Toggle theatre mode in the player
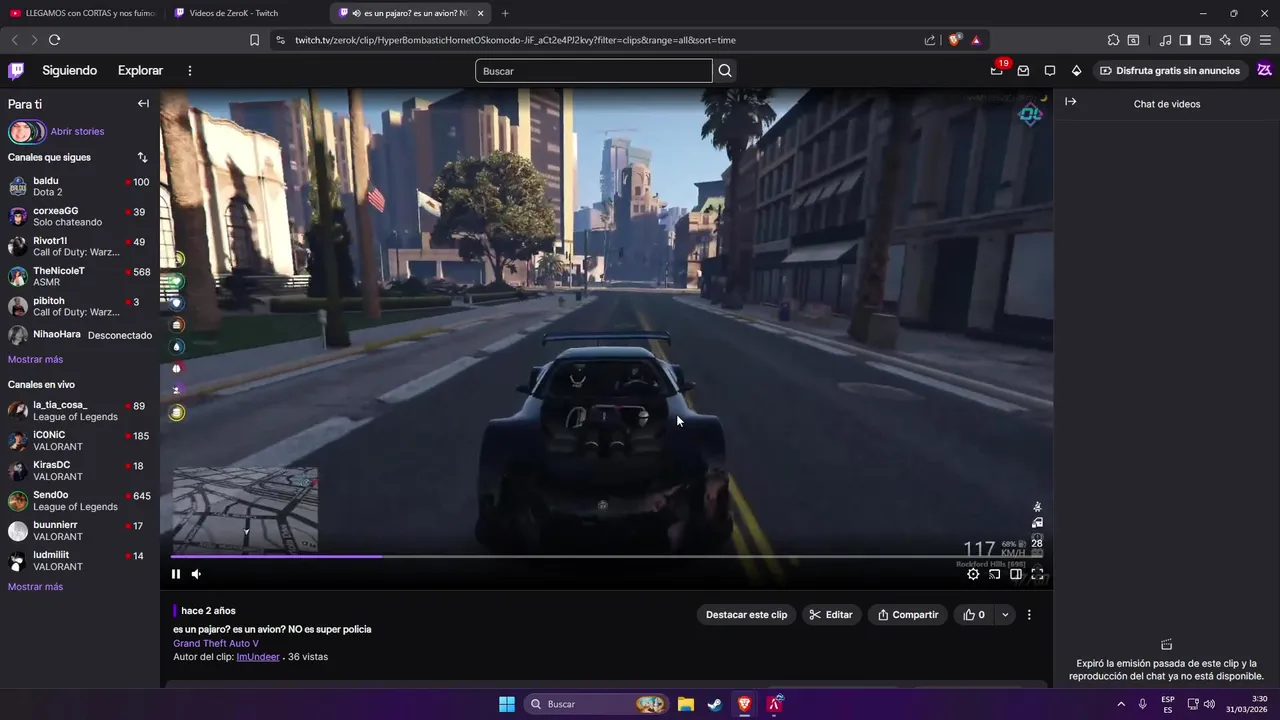The height and width of the screenshot is (720, 1280). click(x=1016, y=574)
